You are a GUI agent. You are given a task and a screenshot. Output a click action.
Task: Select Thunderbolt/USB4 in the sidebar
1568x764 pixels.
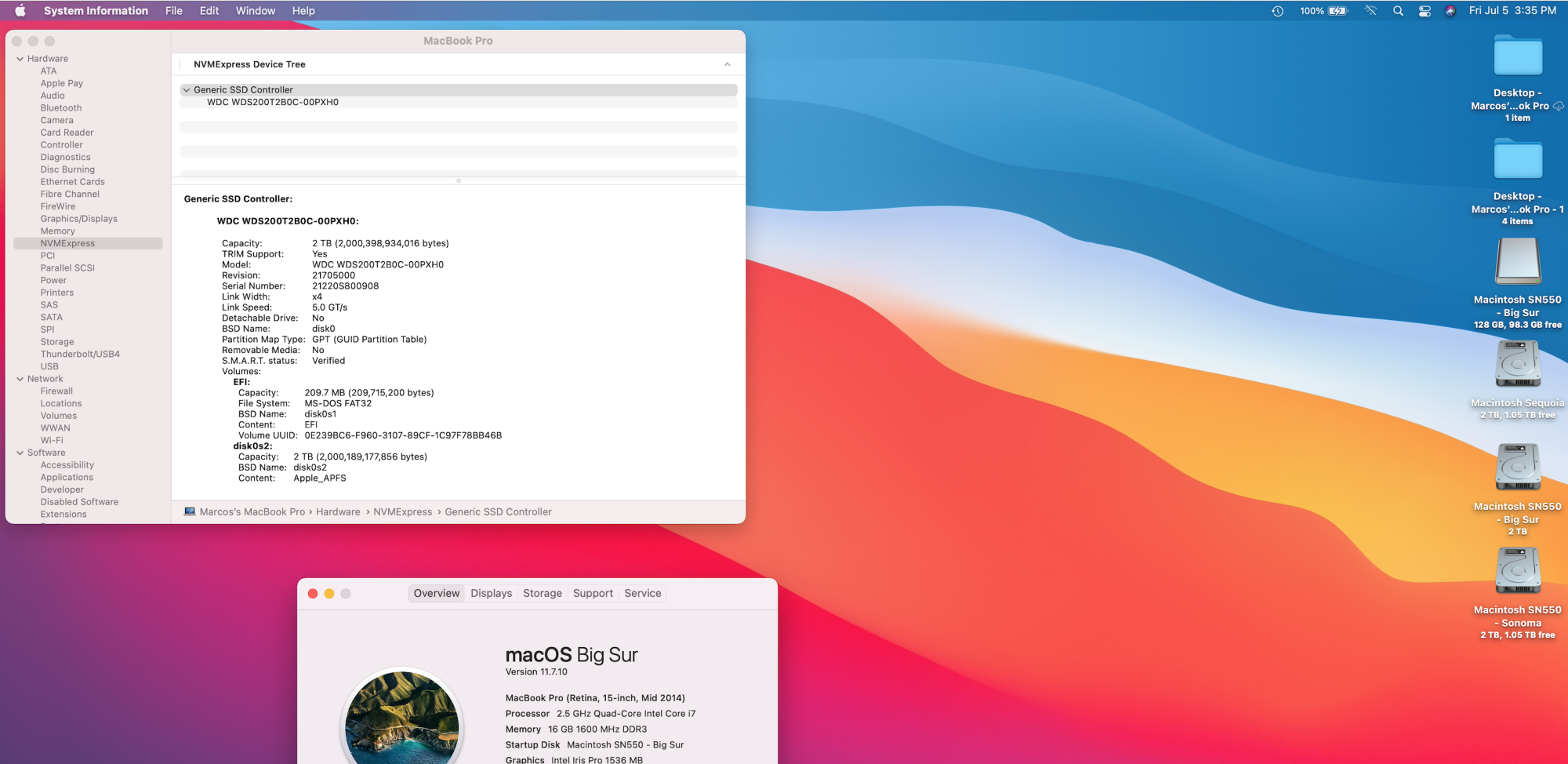(80, 355)
